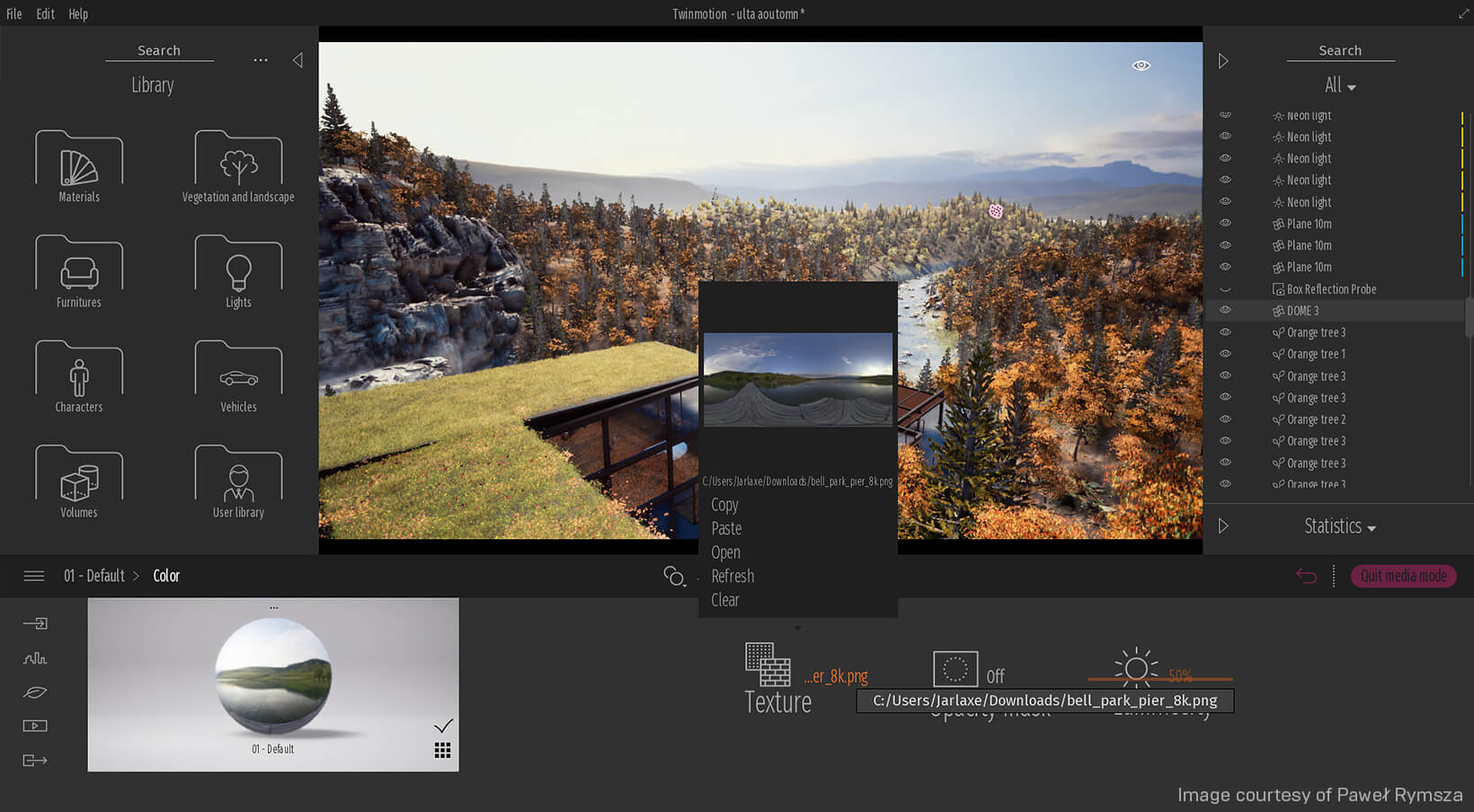This screenshot has width=1474, height=812.
Task: Hide the DOME 3 object
Action: 1225,311
